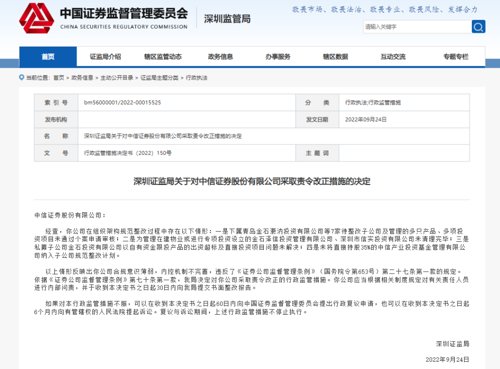Go to 政务信息 in the breadcrumb
Viewport: 500px width, 369px height.
coord(82,78)
